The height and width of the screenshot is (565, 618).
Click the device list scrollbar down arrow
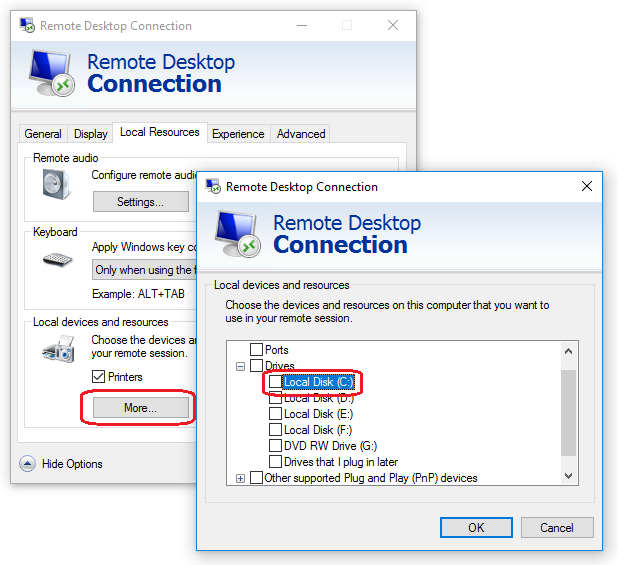569,476
